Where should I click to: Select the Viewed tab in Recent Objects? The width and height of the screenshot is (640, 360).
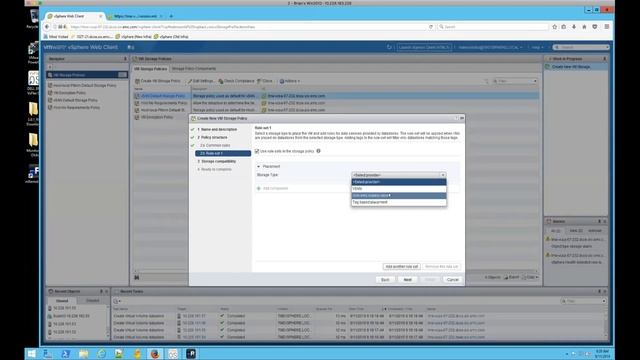tap(62, 301)
